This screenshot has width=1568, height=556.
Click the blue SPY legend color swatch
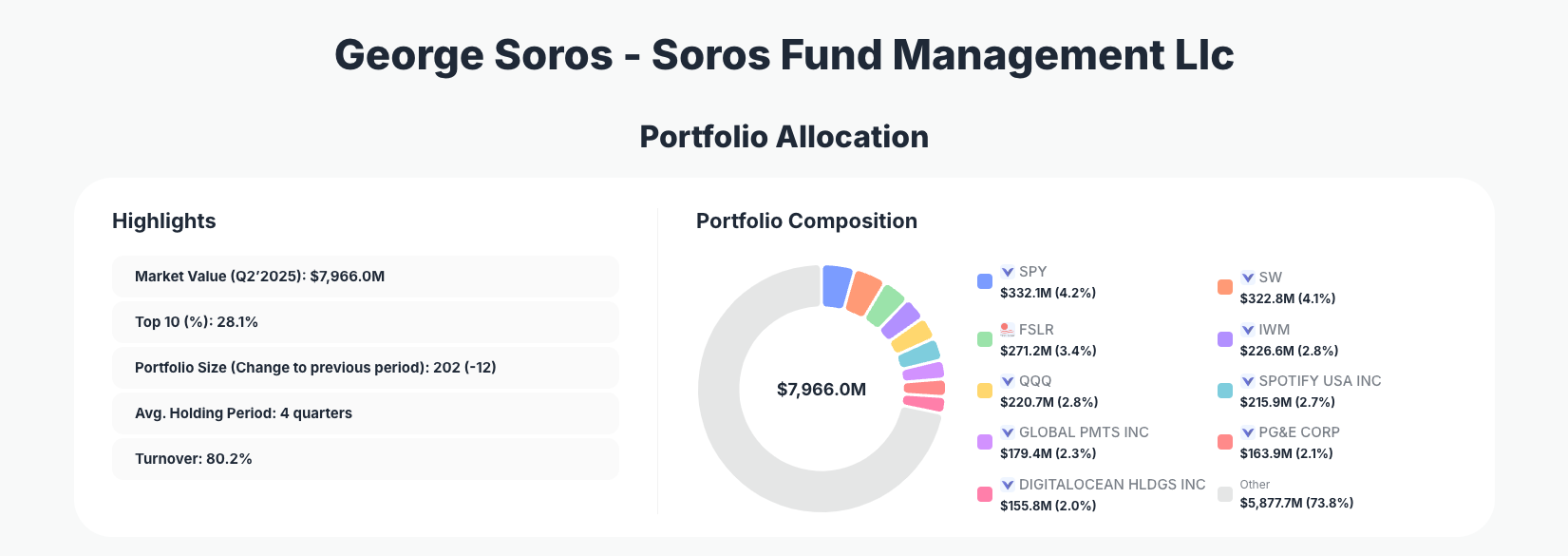point(985,281)
